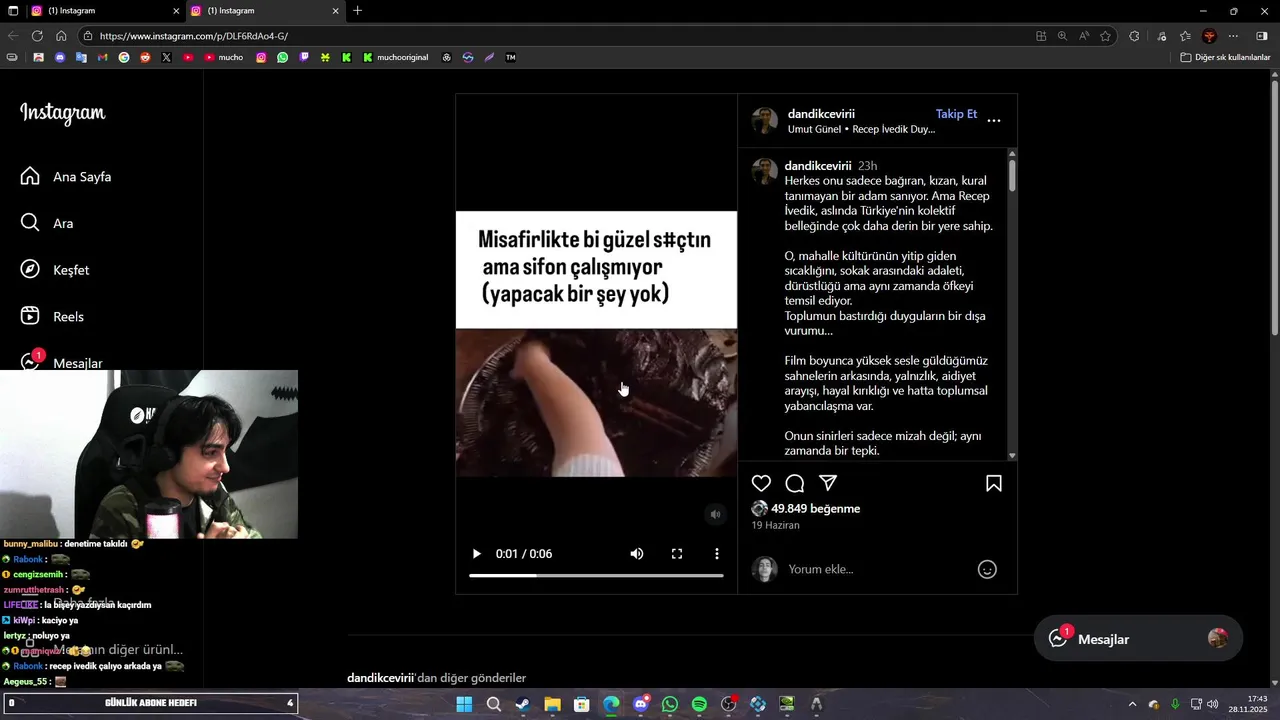View the 49.849 beğenme likes list
This screenshot has height=720, width=1280.
tap(815, 509)
